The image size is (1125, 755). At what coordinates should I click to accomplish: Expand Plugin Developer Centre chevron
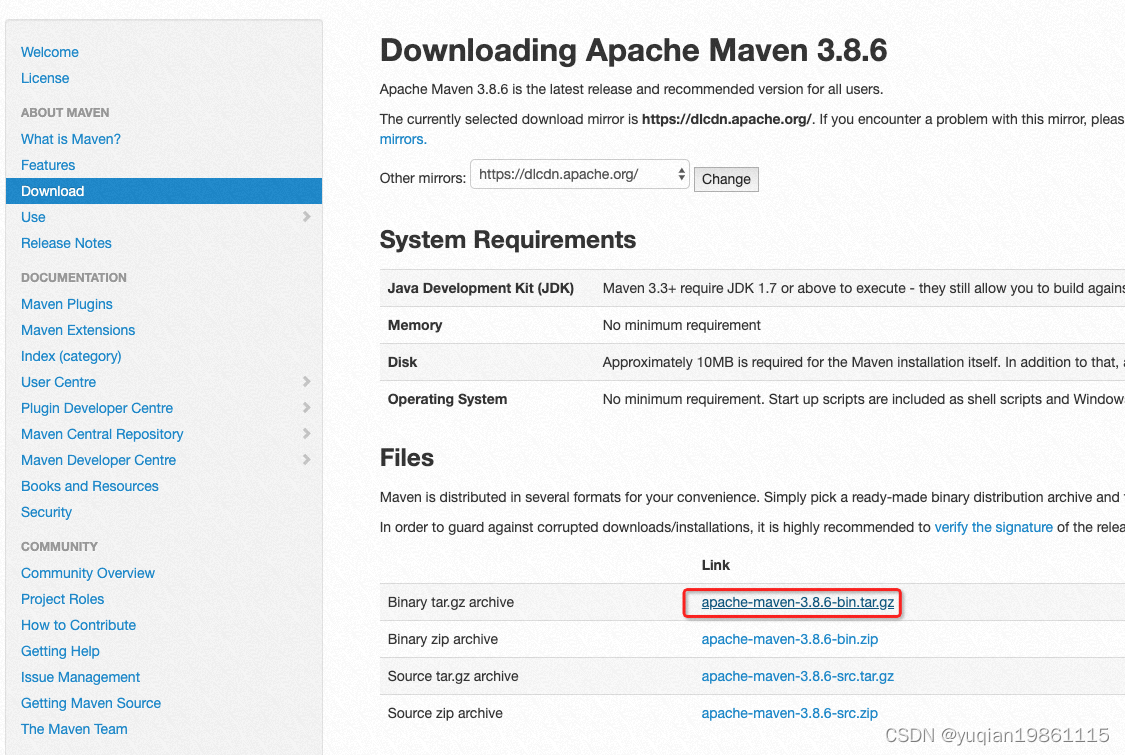[306, 408]
